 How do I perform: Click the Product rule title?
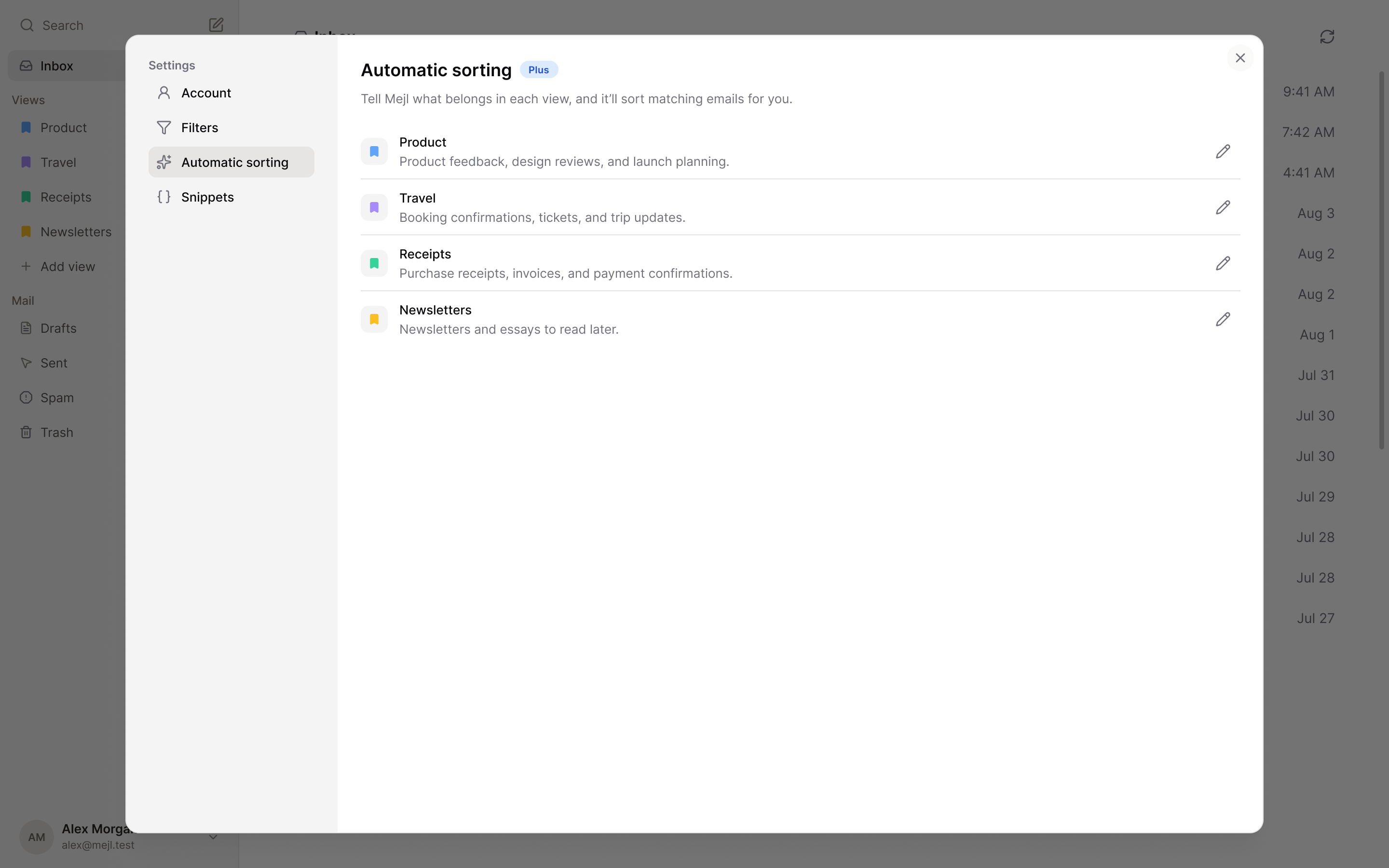click(x=422, y=142)
